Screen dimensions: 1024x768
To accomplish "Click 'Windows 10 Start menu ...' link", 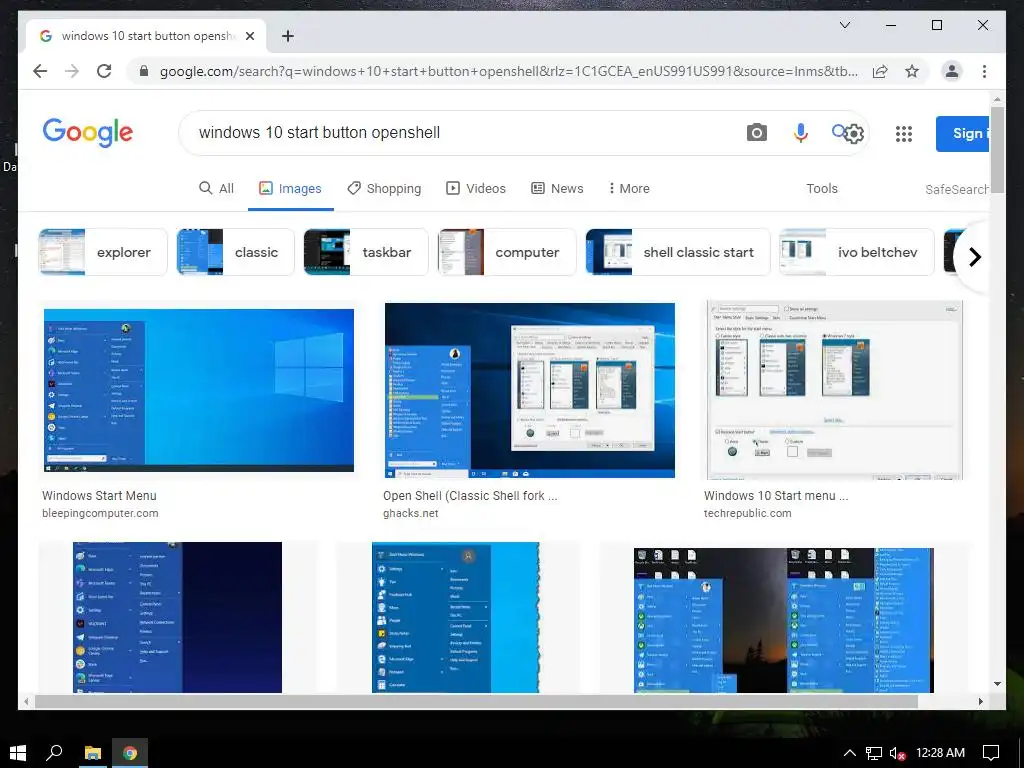I will (x=776, y=496).
